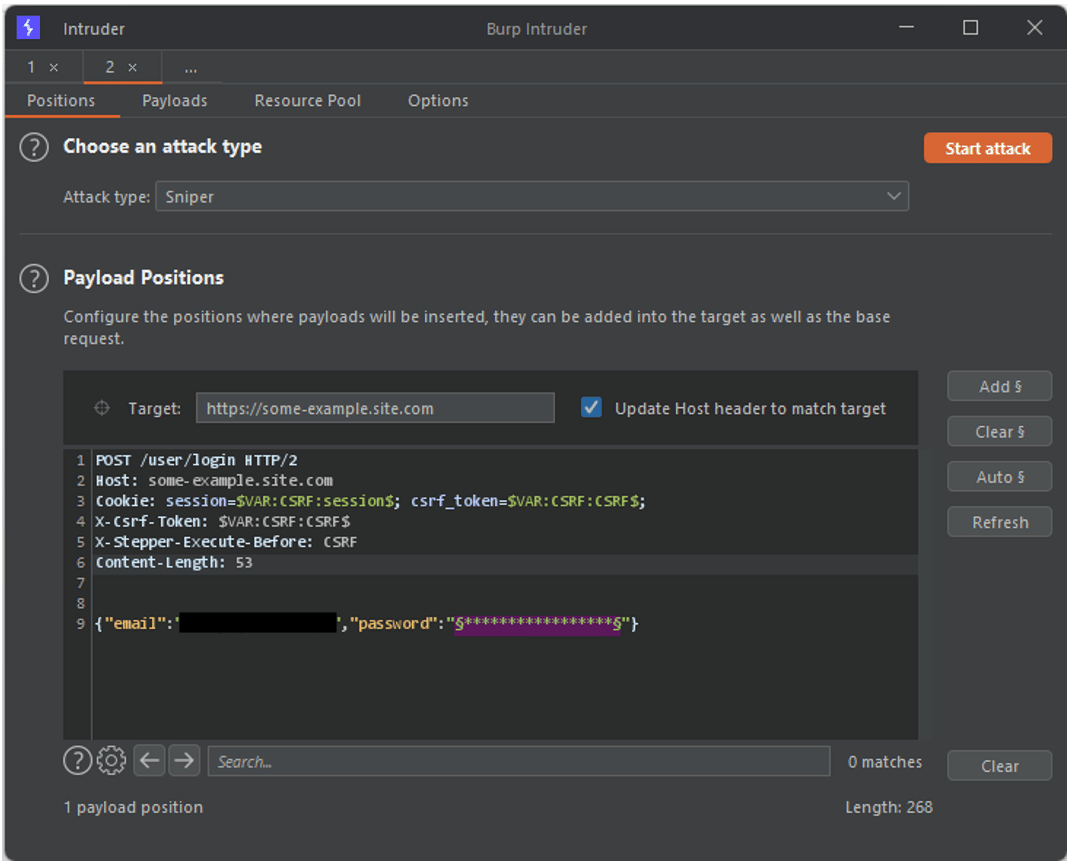Close Intruder tab 2

click(x=132, y=68)
